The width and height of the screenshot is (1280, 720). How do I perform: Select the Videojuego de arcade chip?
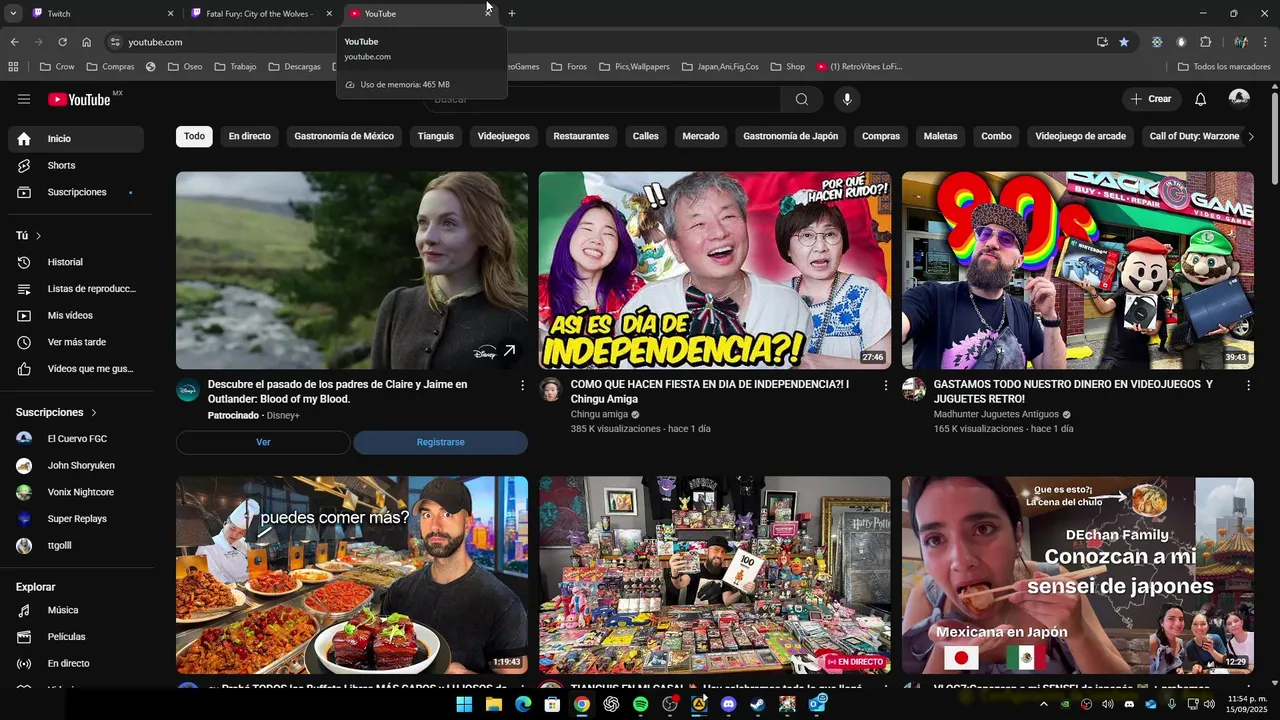point(1080,136)
